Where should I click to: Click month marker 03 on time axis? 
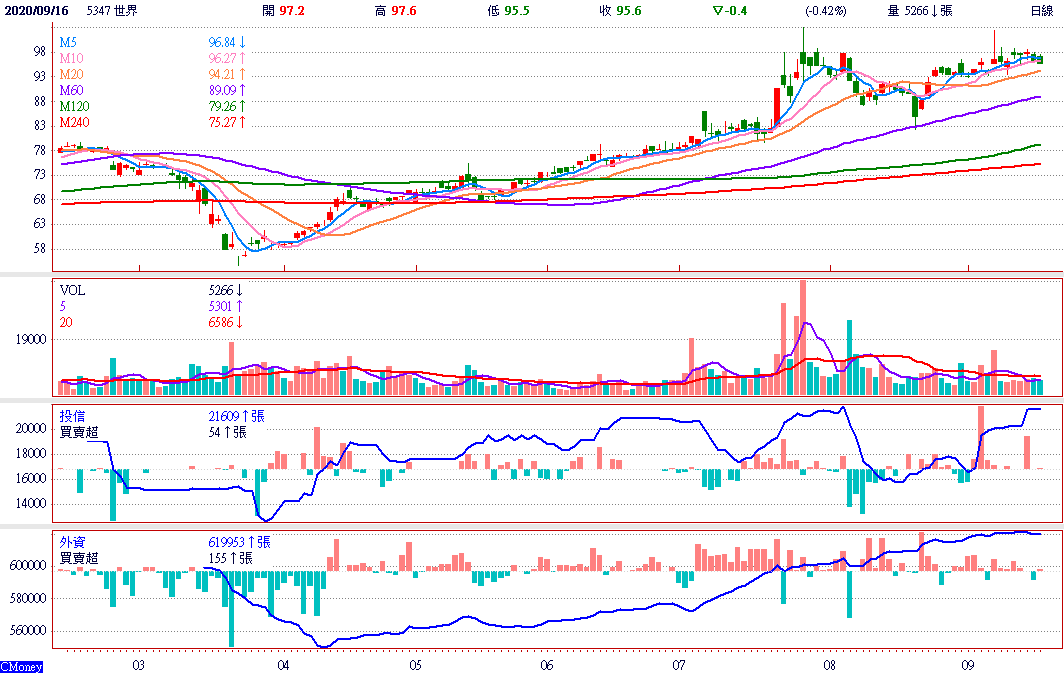138,665
